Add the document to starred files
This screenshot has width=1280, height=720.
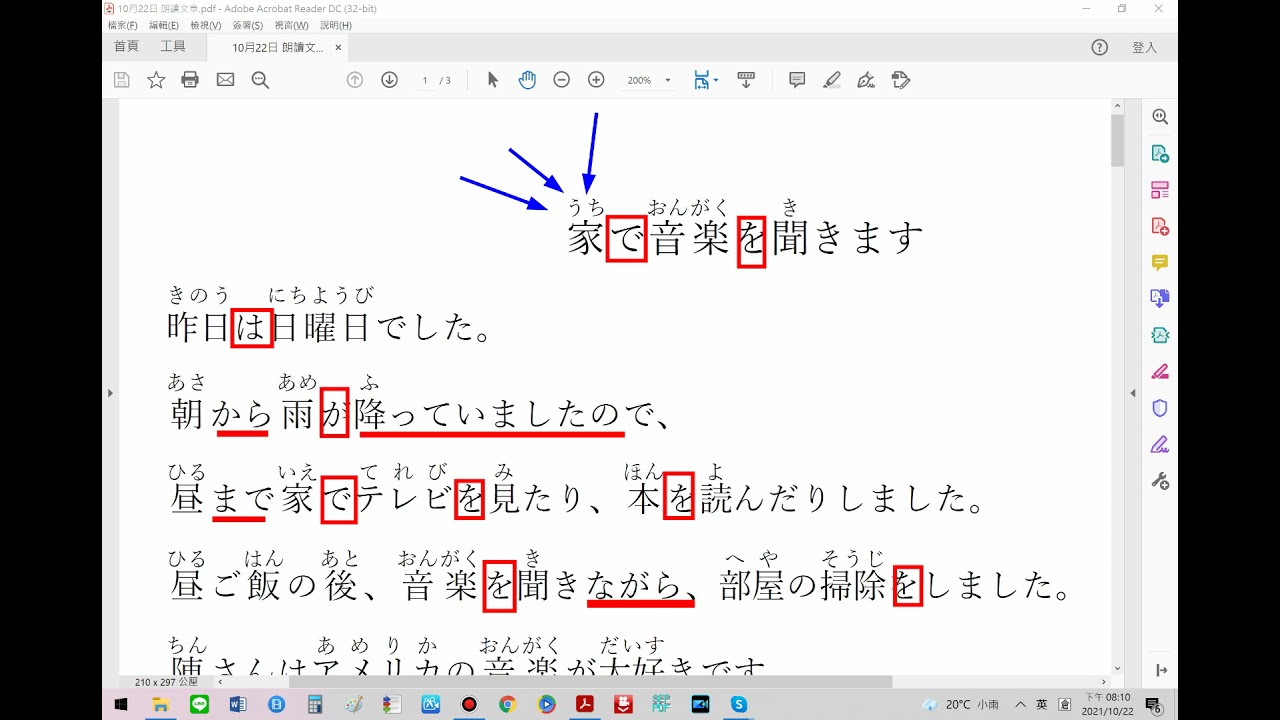(x=156, y=80)
